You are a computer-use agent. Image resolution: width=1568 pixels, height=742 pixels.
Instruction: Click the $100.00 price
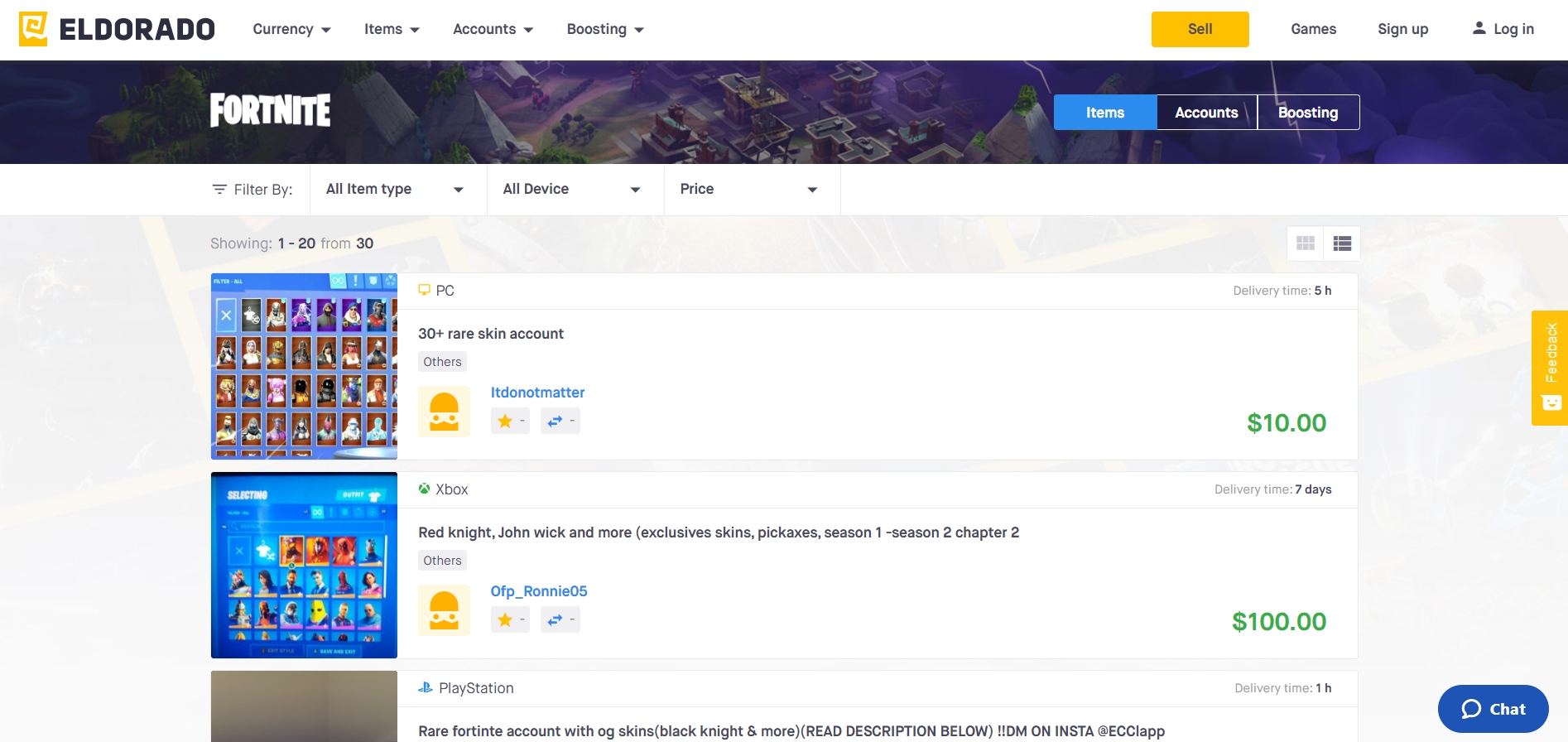pos(1279,622)
